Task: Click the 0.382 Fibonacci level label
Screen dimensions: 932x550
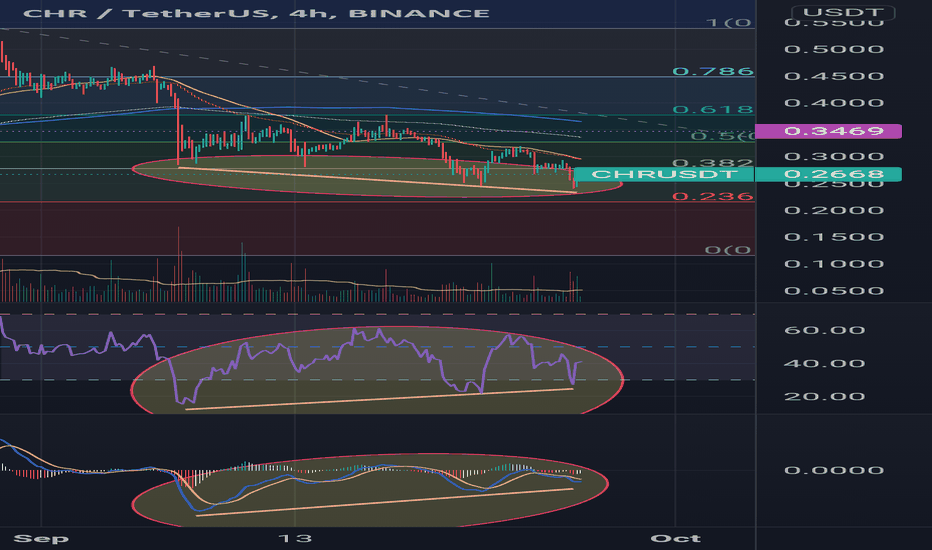Action: pyautogui.click(x=713, y=162)
